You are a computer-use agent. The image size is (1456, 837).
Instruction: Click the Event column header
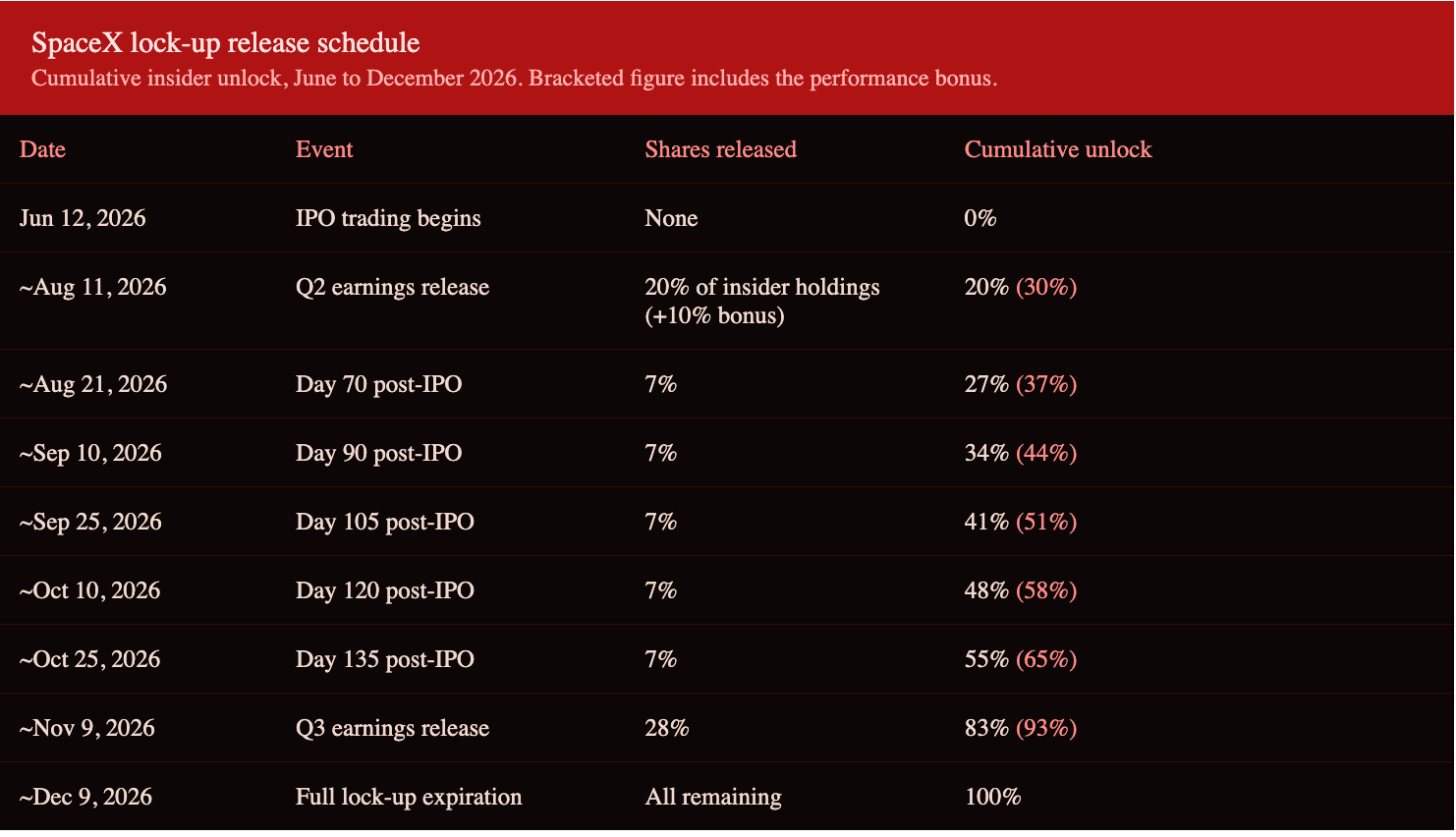[x=324, y=149]
